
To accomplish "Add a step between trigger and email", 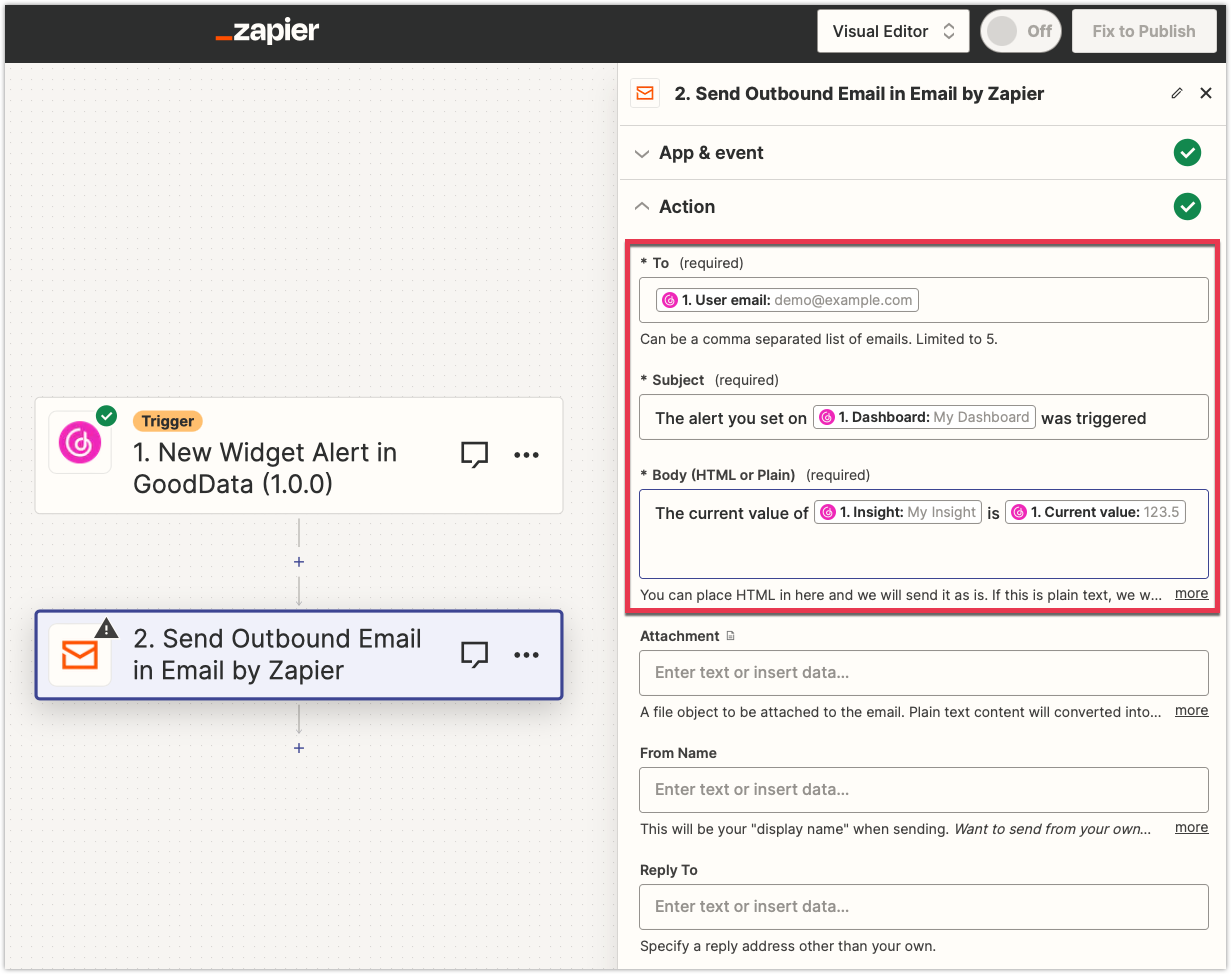I will click(299, 562).
